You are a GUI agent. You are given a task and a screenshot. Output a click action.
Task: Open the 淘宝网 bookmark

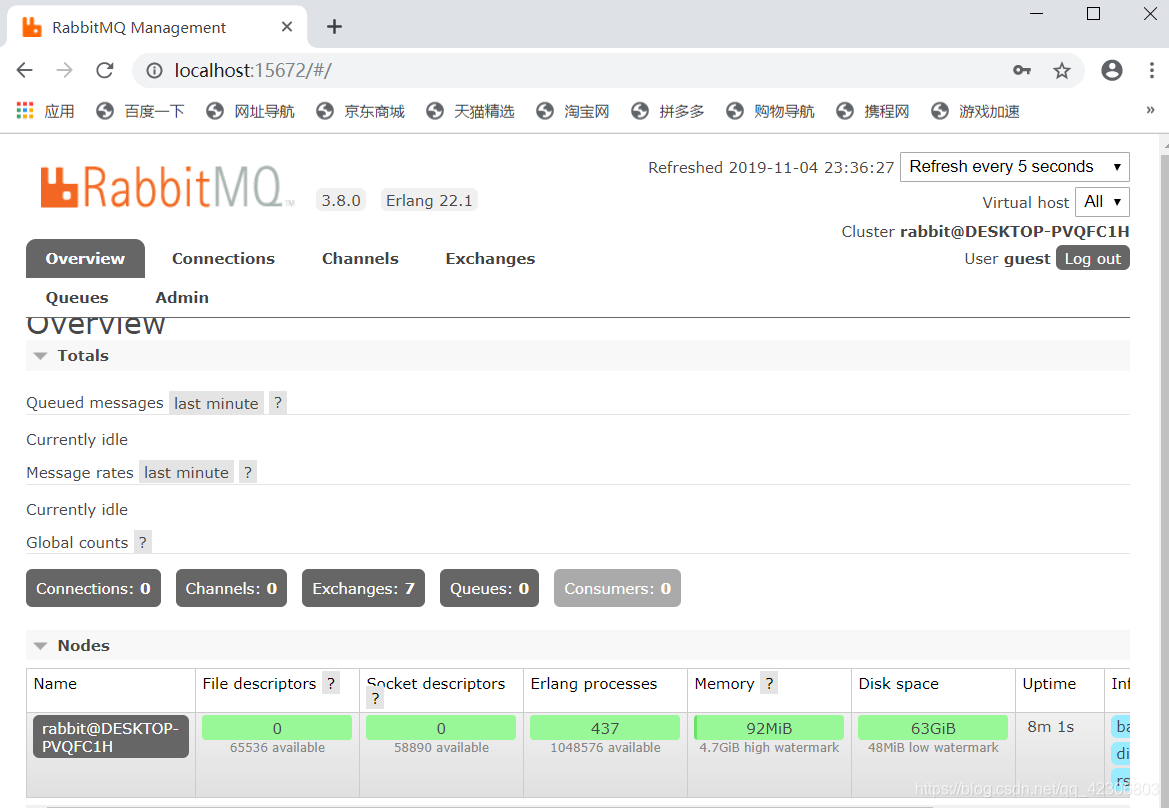coord(573,111)
